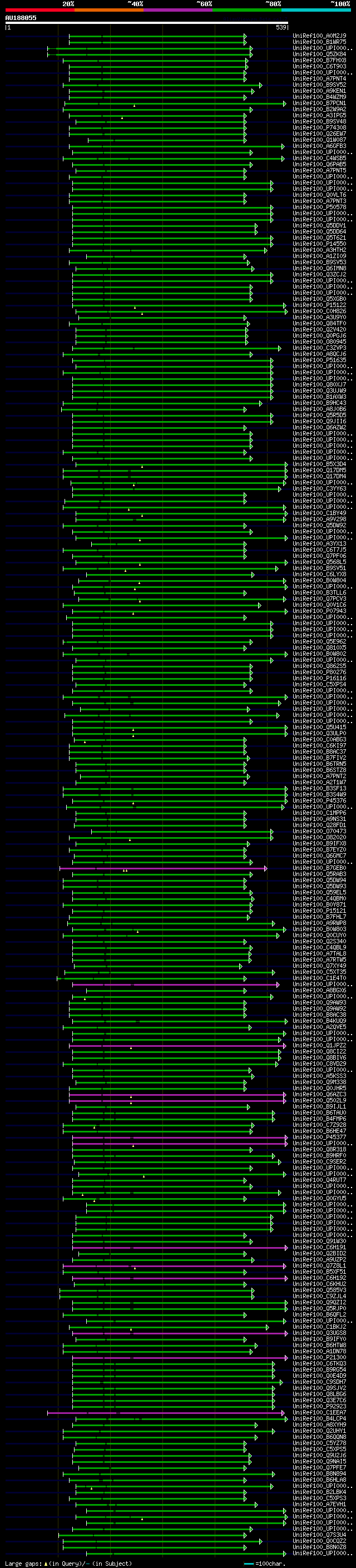Click the orange ~40% identity legend segment

[109, 11]
